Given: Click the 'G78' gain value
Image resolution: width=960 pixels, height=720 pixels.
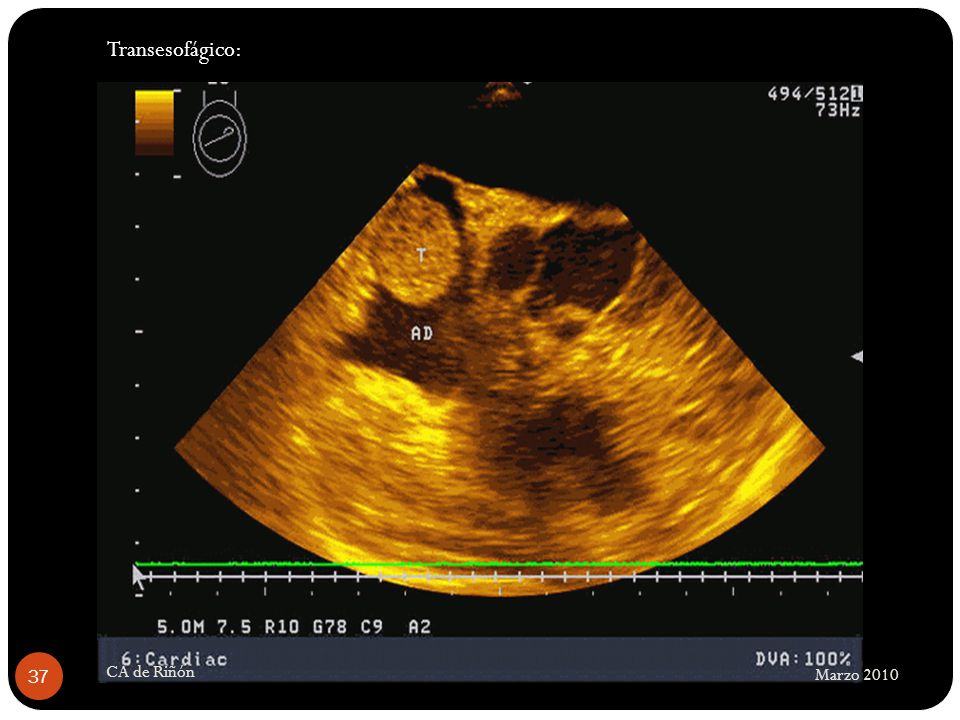Looking at the screenshot, I should (329, 627).
